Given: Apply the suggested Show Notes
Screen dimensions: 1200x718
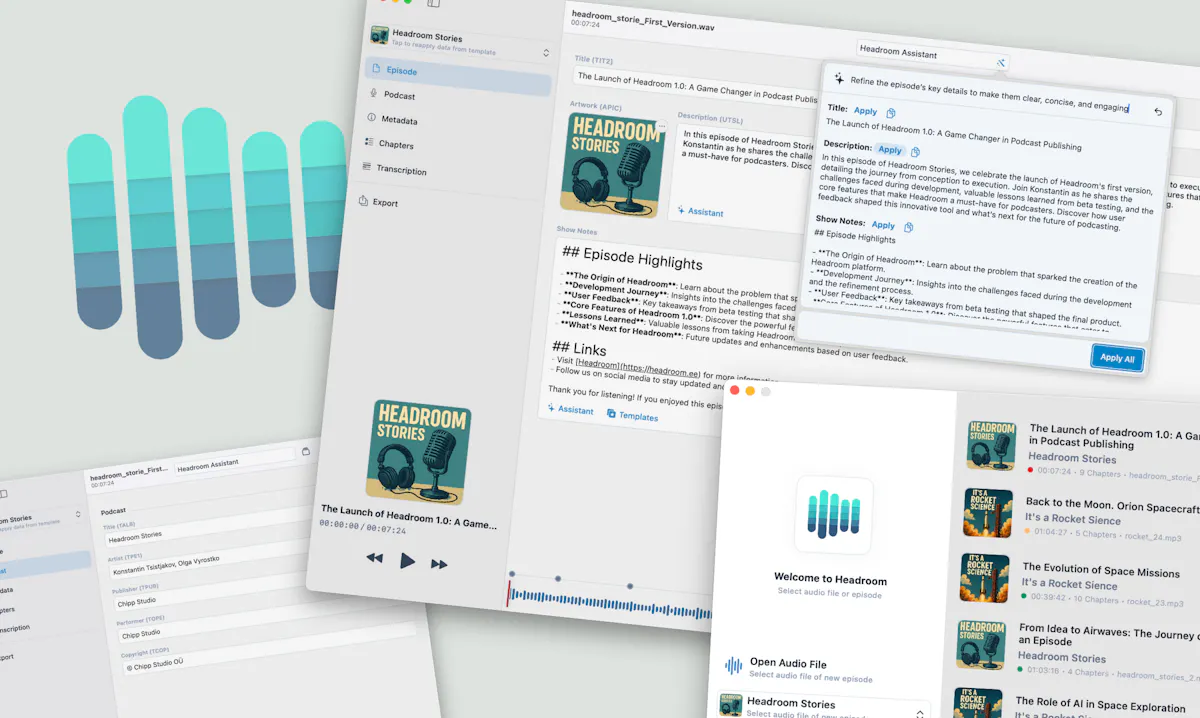Looking at the screenshot, I should (x=883, y=225).
